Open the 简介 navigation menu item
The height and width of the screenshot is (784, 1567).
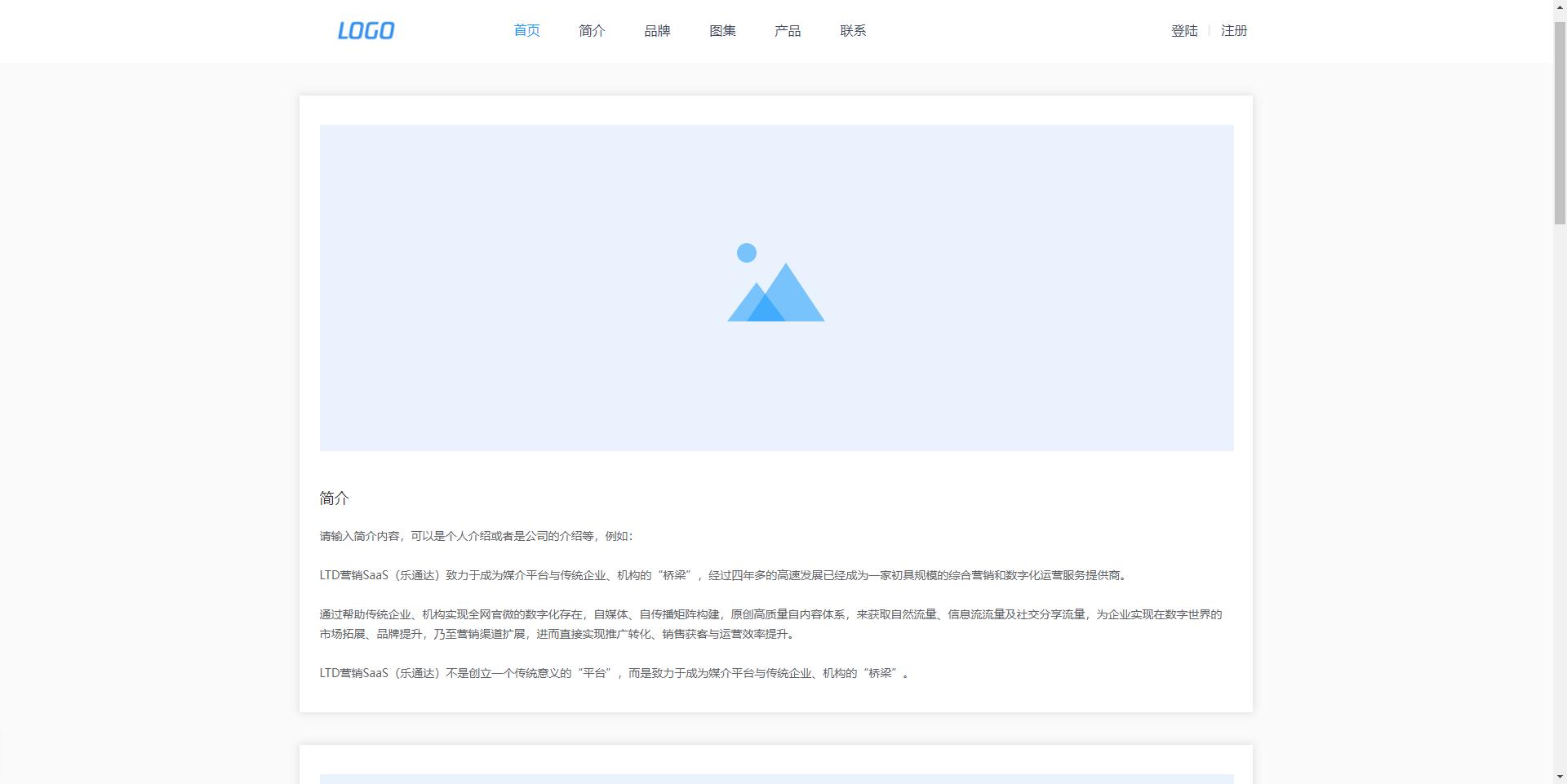pos(592,31)
